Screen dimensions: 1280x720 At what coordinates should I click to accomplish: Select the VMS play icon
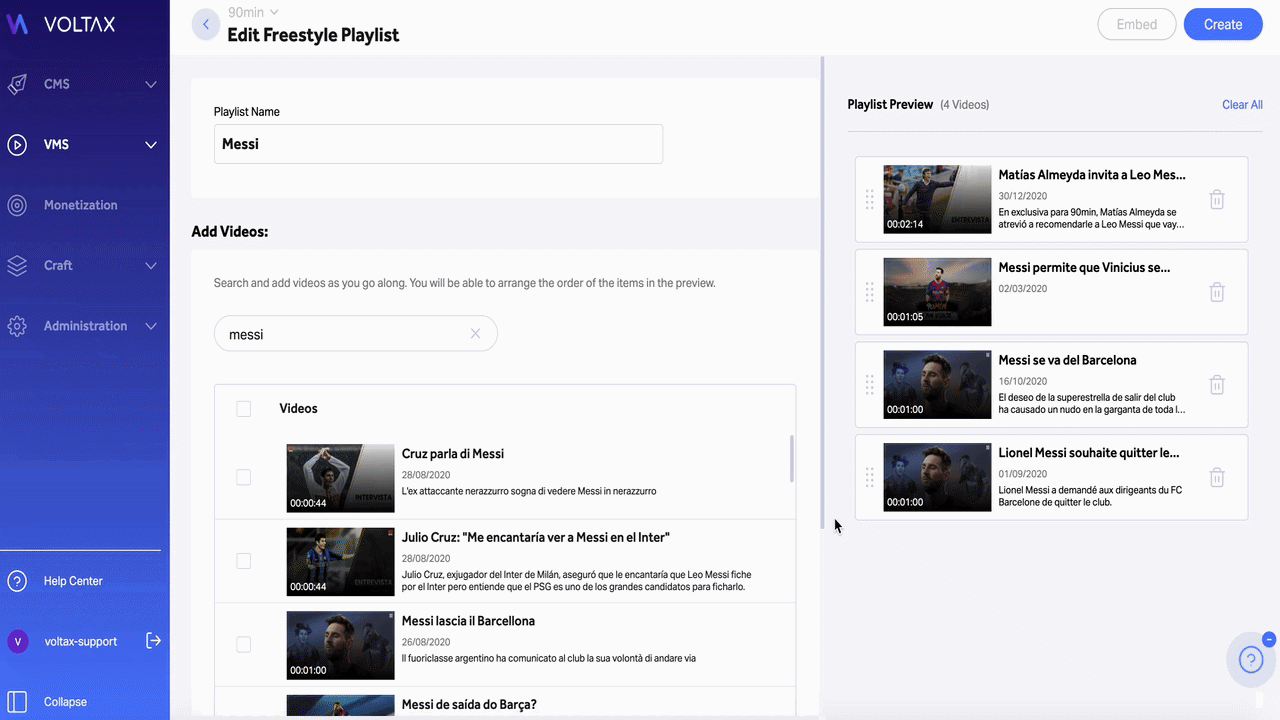(x=17, y=145)
